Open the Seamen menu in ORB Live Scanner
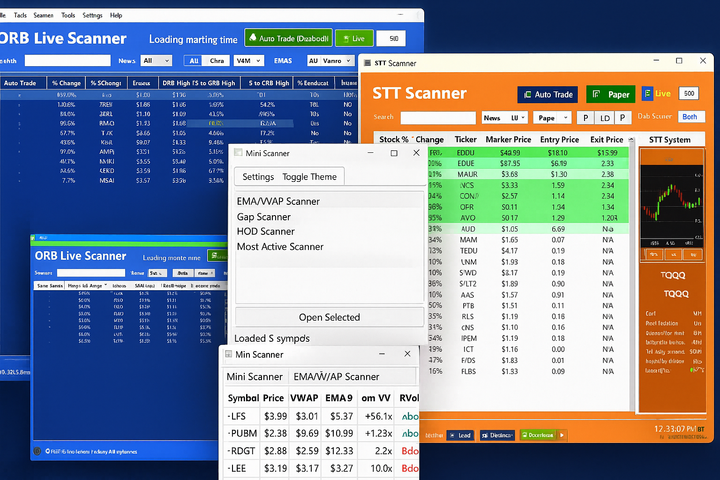Screen dimensions: 720x480 pos(44,15)
